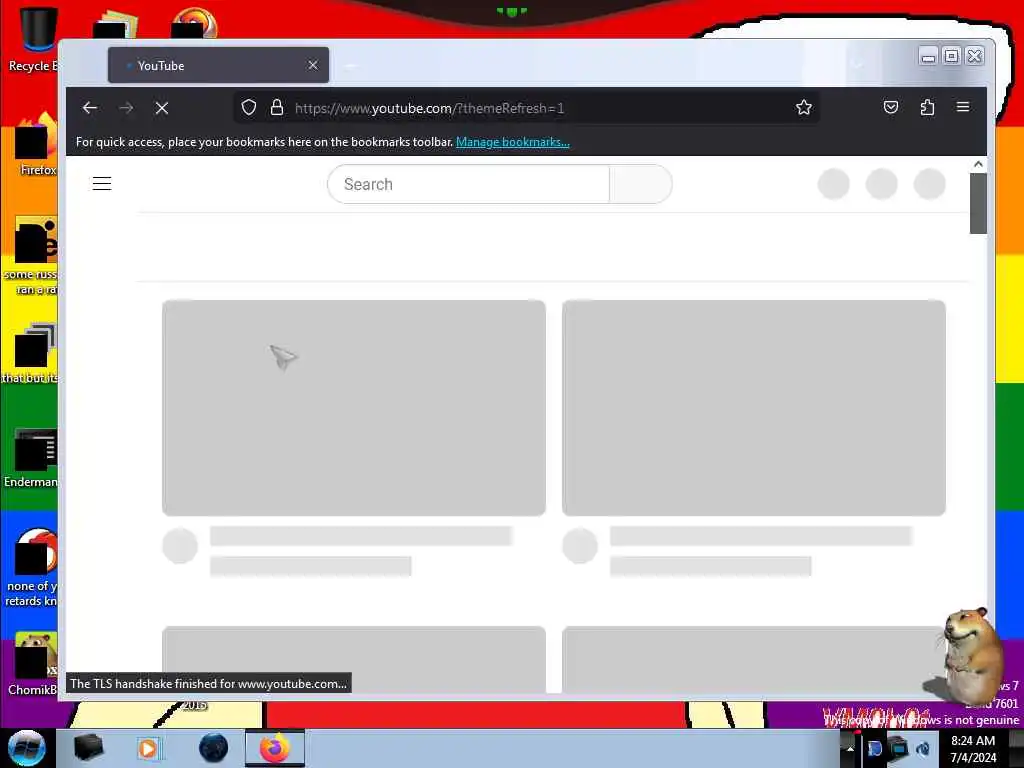Open Firefox from the taskbar

pos(275,748)
